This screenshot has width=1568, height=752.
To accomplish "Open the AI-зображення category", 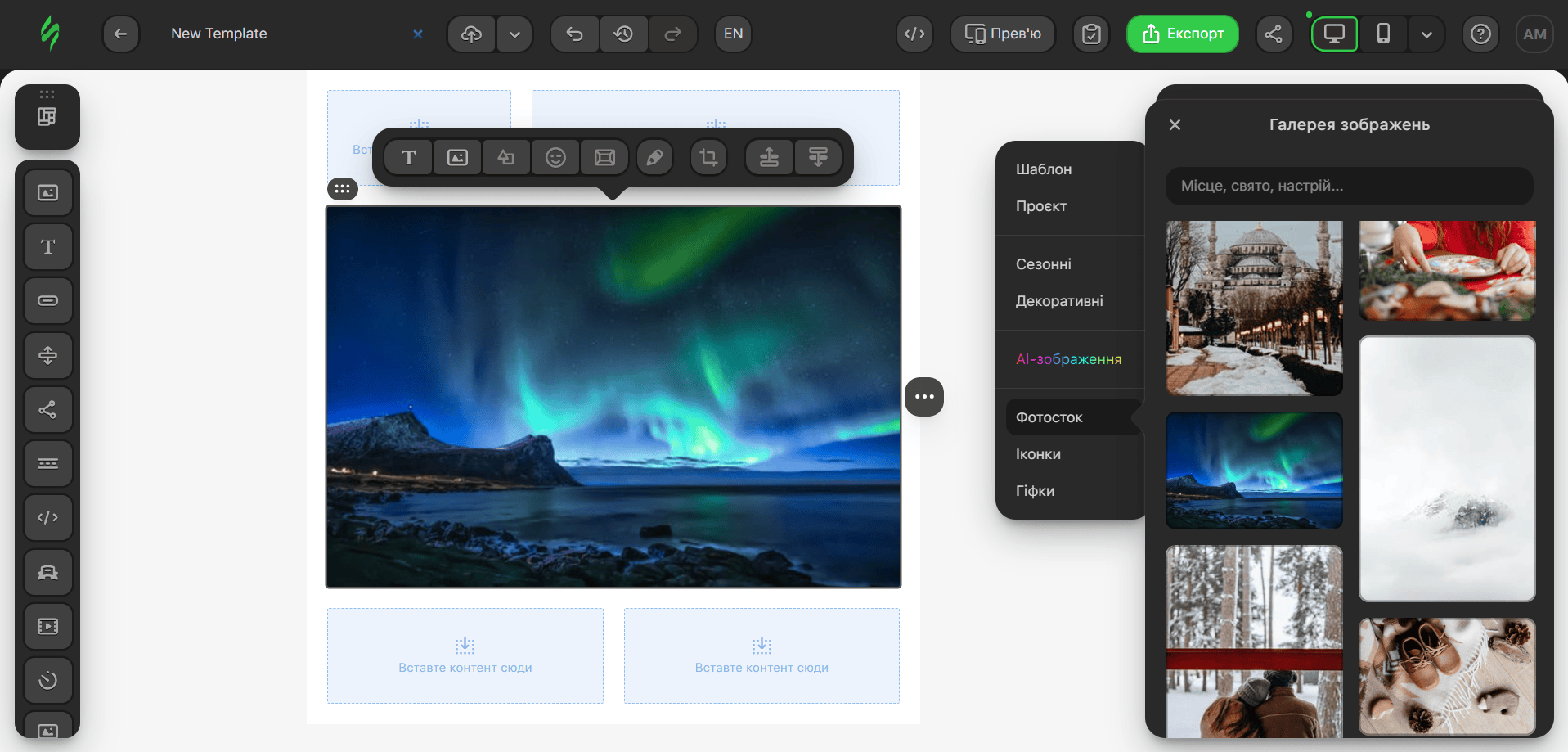I will click(x=1068, y=359).
